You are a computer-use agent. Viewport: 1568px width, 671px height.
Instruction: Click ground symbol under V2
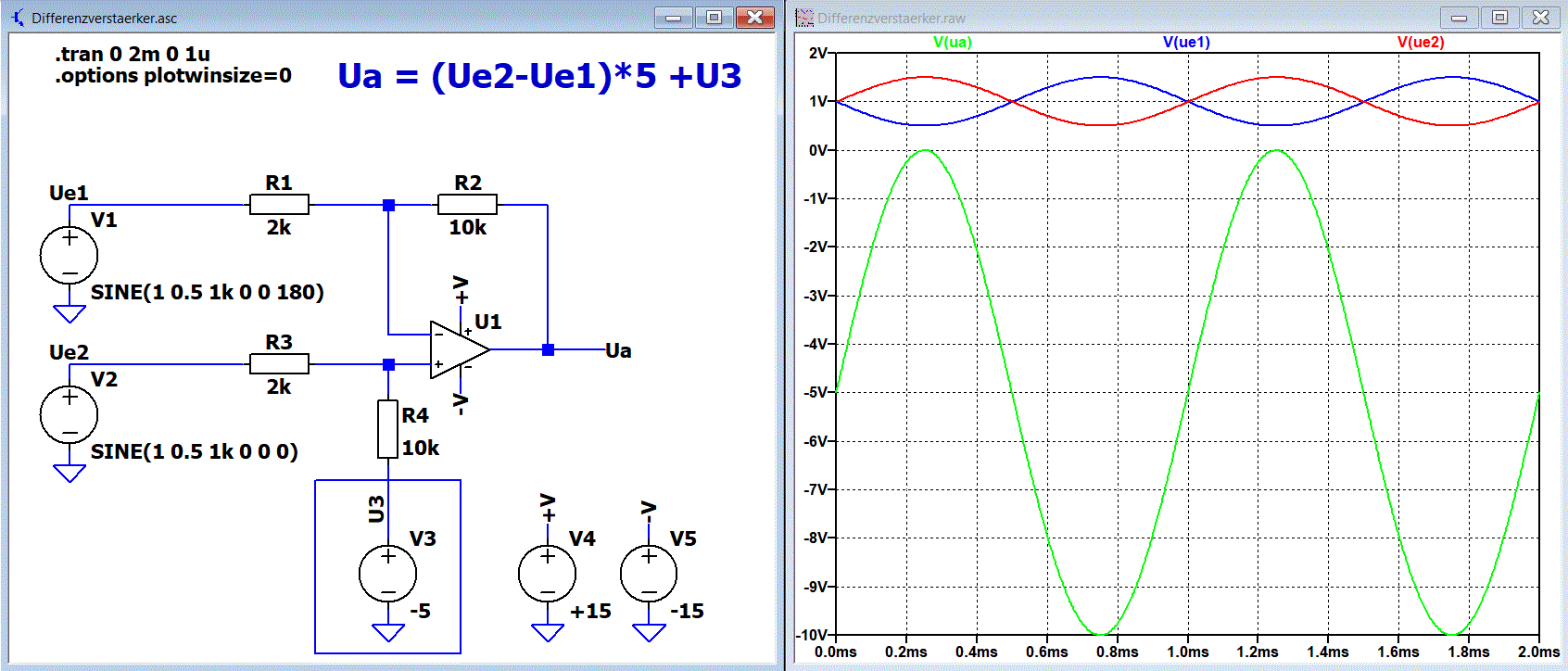coord(70,473)
